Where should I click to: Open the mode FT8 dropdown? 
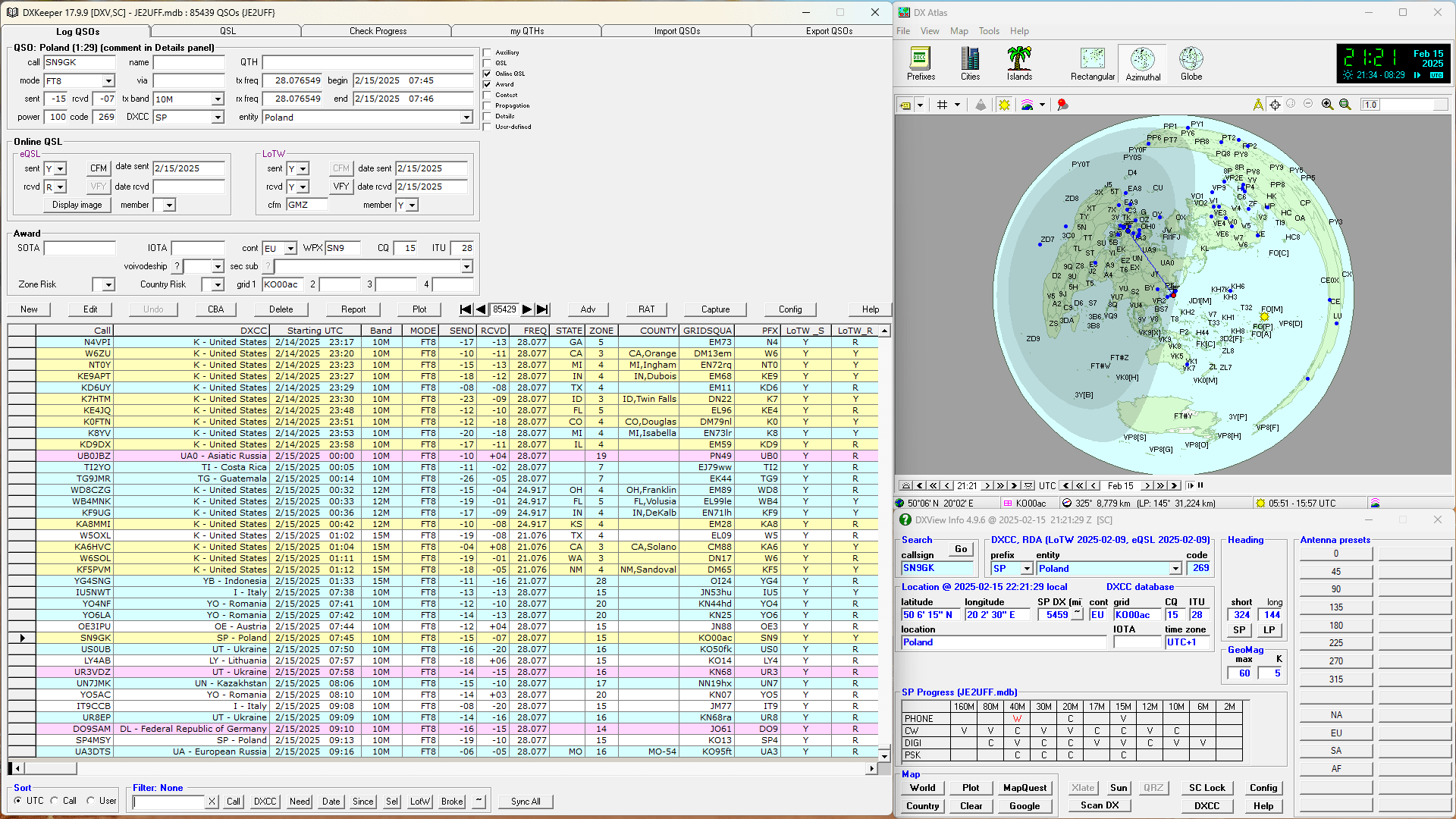tap(108, 81)
